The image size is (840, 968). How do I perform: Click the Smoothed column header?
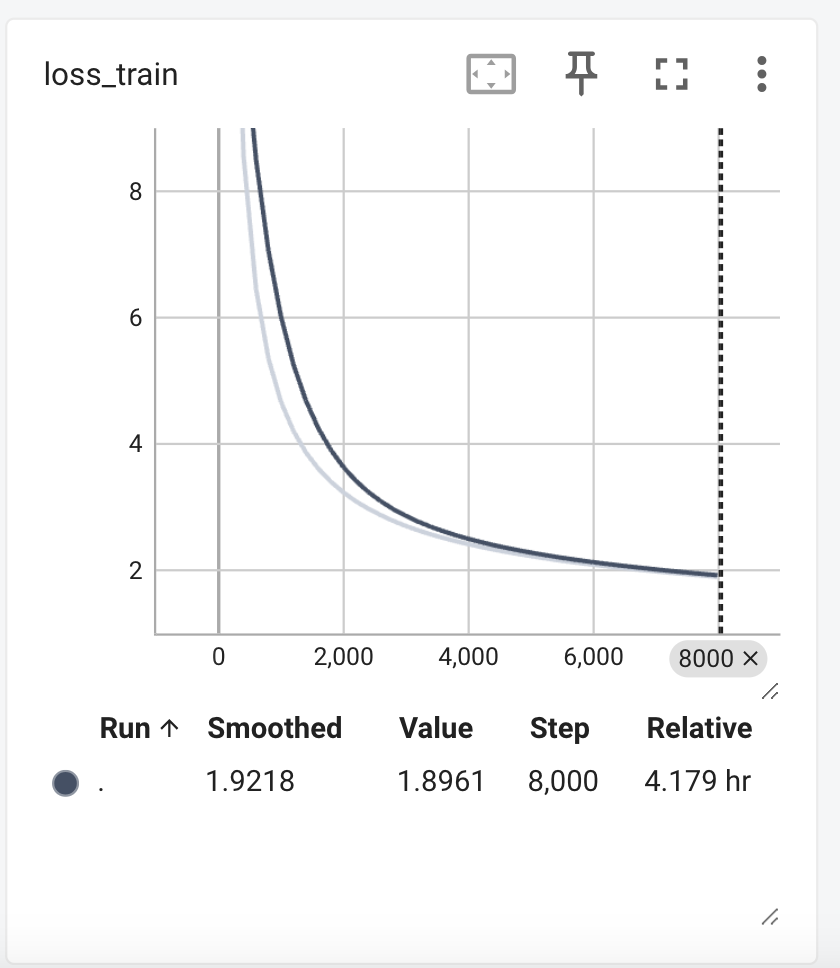[274, 728]
